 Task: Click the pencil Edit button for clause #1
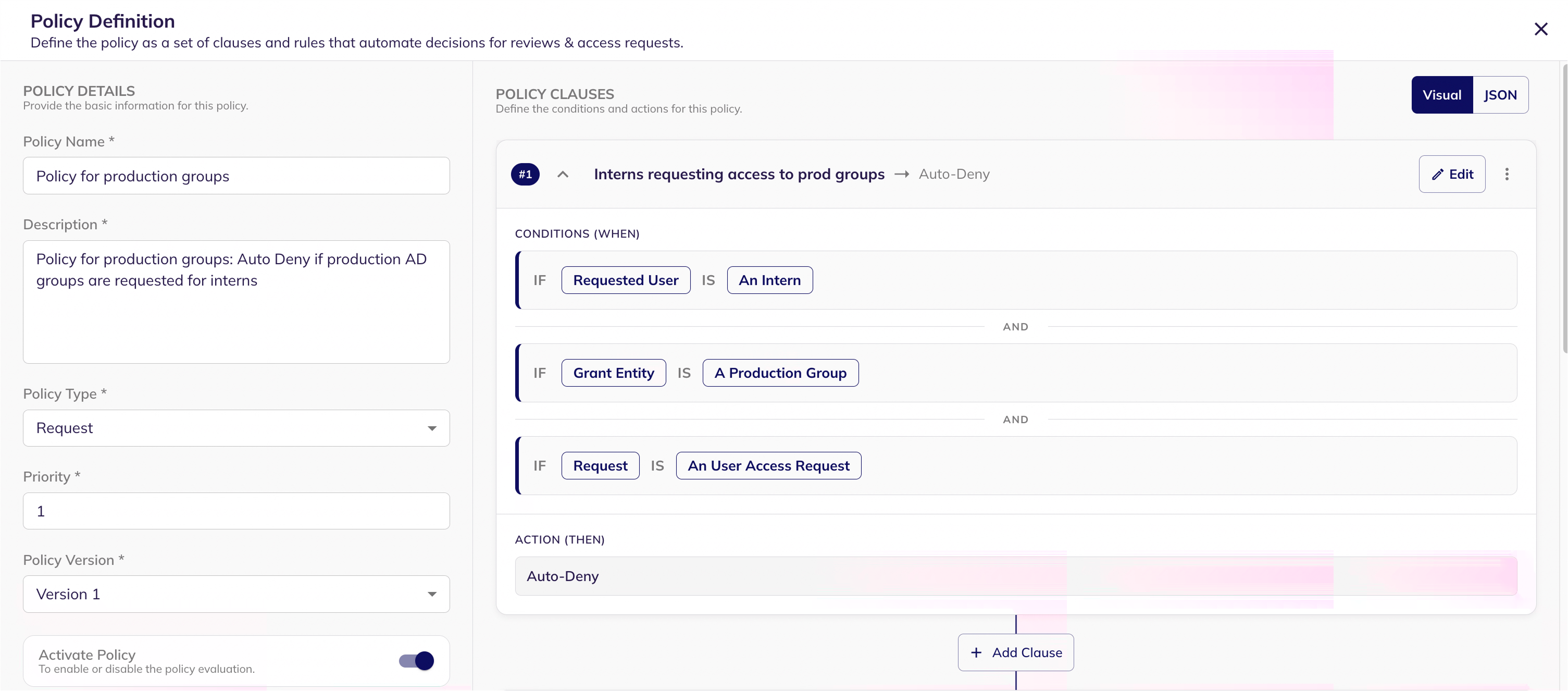(x=1451, y=174)
